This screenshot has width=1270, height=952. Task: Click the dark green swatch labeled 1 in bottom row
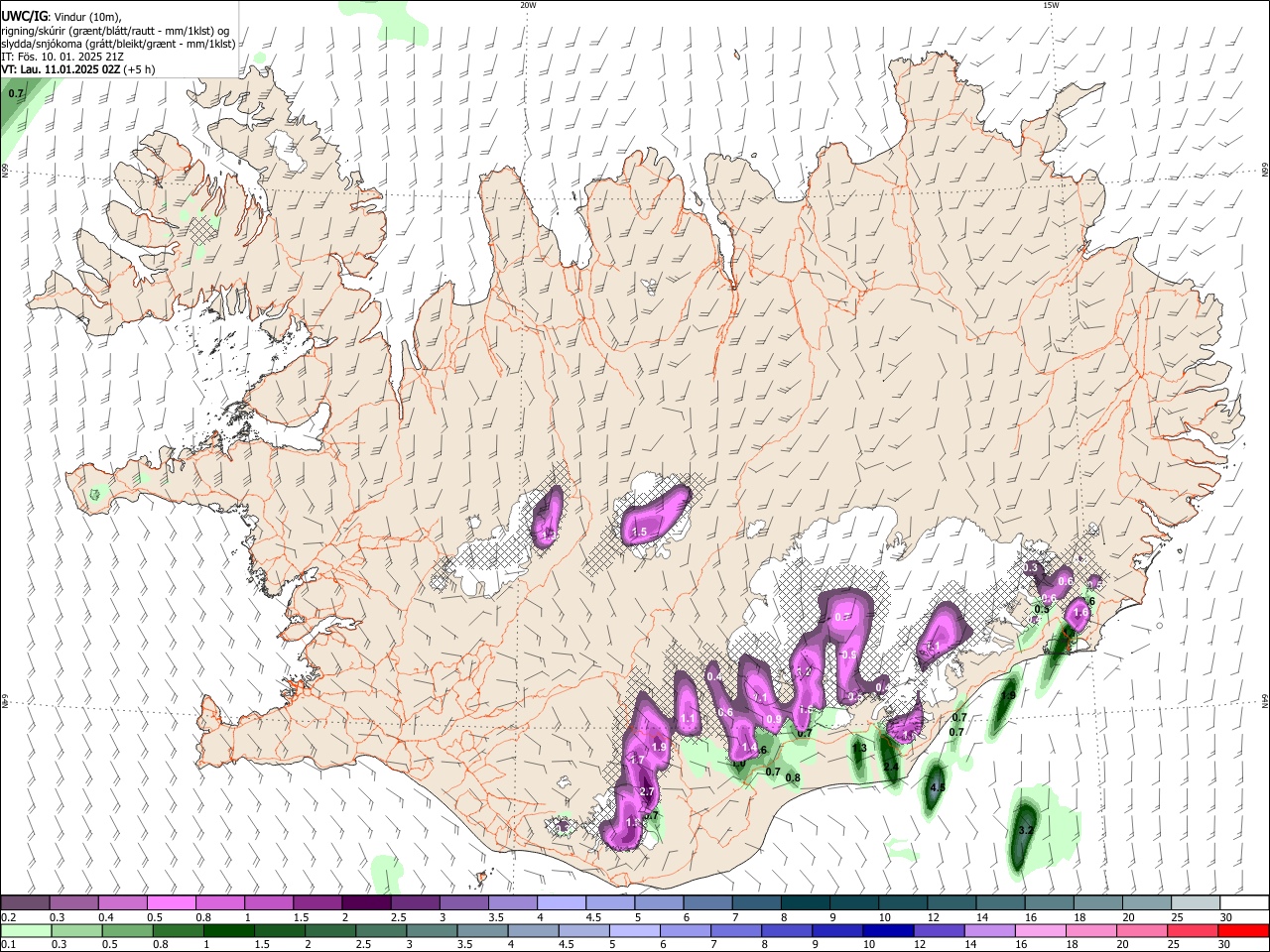[228, 931]
